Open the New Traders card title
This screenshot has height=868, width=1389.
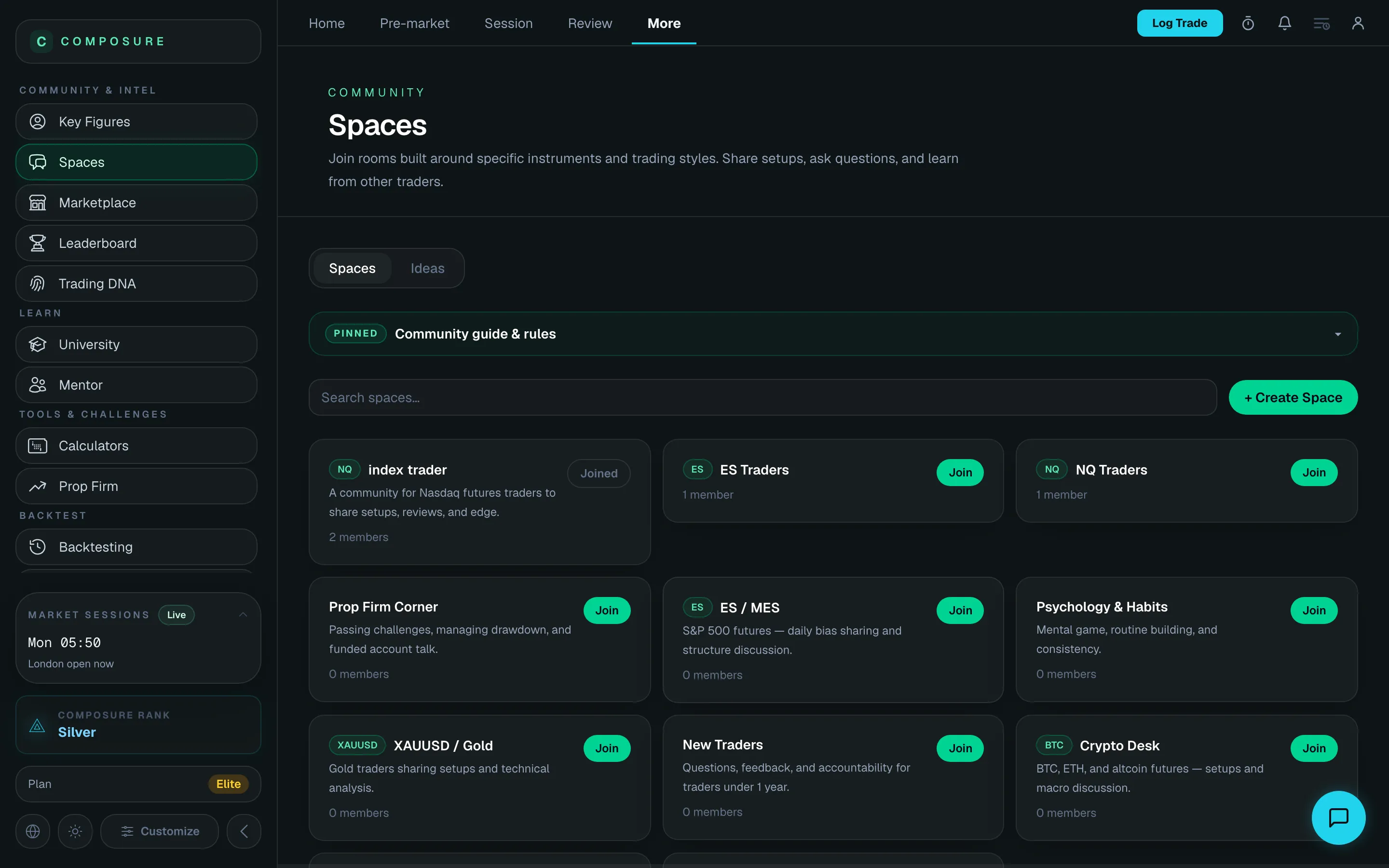tap(722, 745)
